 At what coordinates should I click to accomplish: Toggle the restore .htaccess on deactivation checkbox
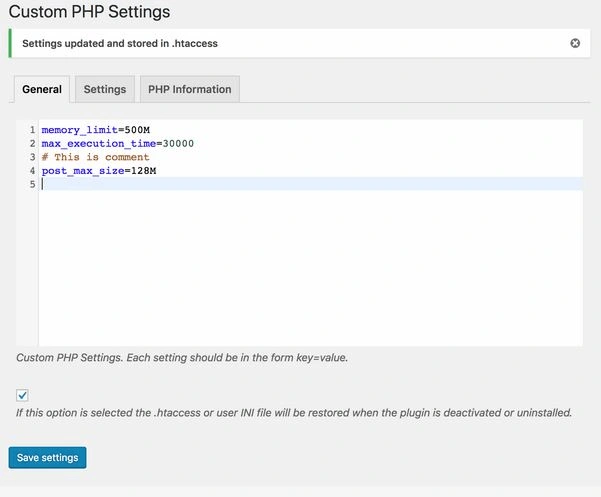pos(23,395)
